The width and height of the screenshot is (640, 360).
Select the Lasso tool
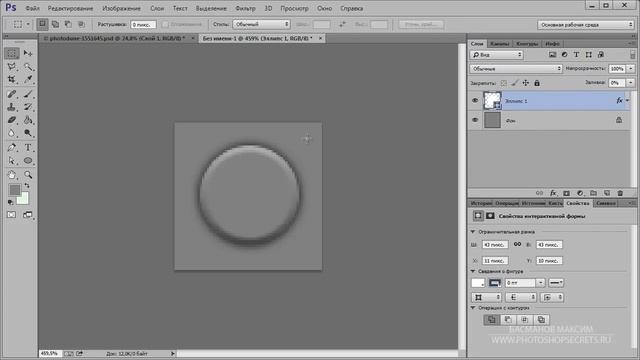12,67
